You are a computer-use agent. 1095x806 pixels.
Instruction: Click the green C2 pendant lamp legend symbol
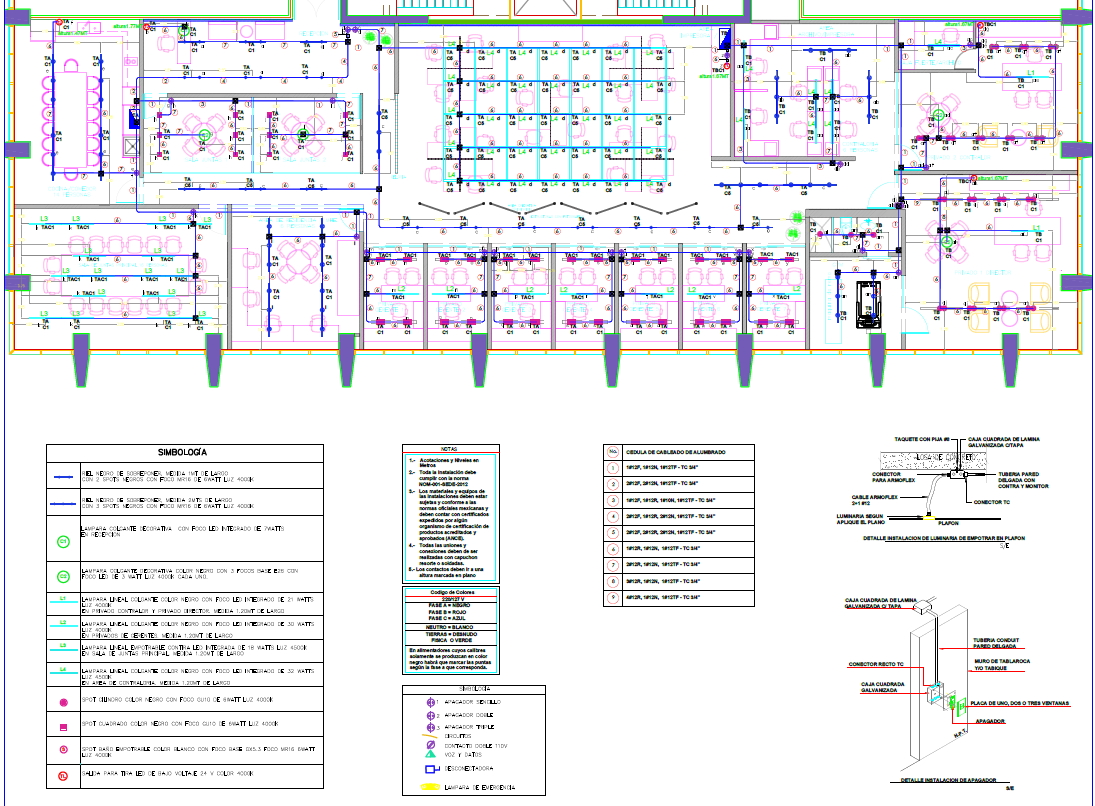click(62, 575)
